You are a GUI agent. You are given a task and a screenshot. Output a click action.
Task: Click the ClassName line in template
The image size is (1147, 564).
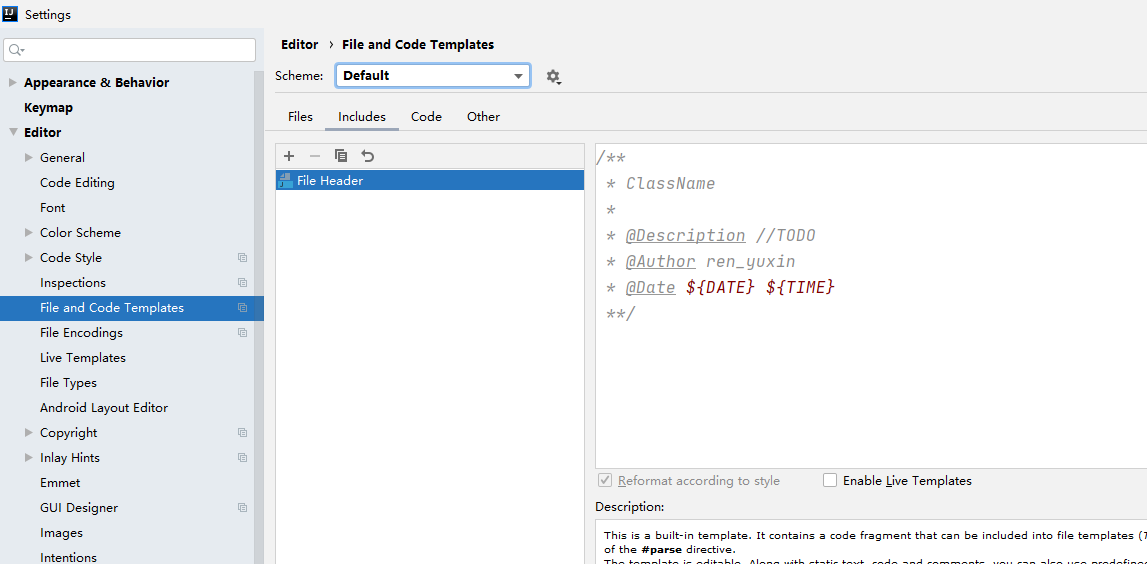(661, 184)
